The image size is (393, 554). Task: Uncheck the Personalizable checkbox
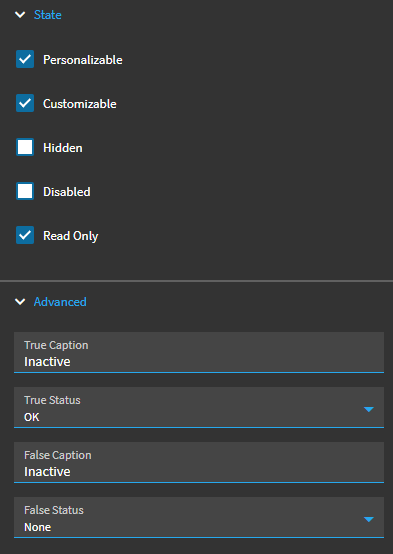[25, 59]
